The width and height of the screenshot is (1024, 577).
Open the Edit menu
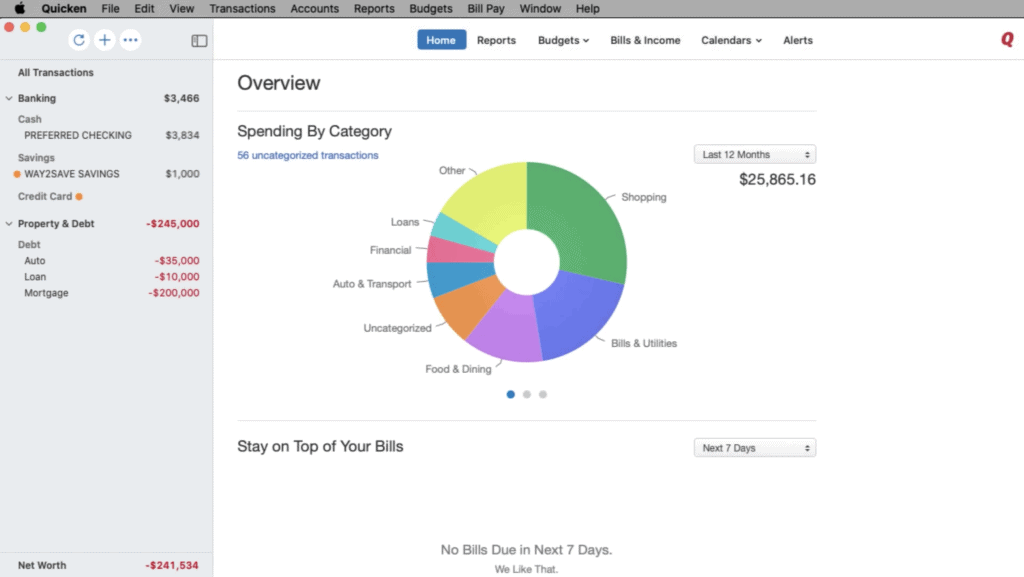[144, 8]
